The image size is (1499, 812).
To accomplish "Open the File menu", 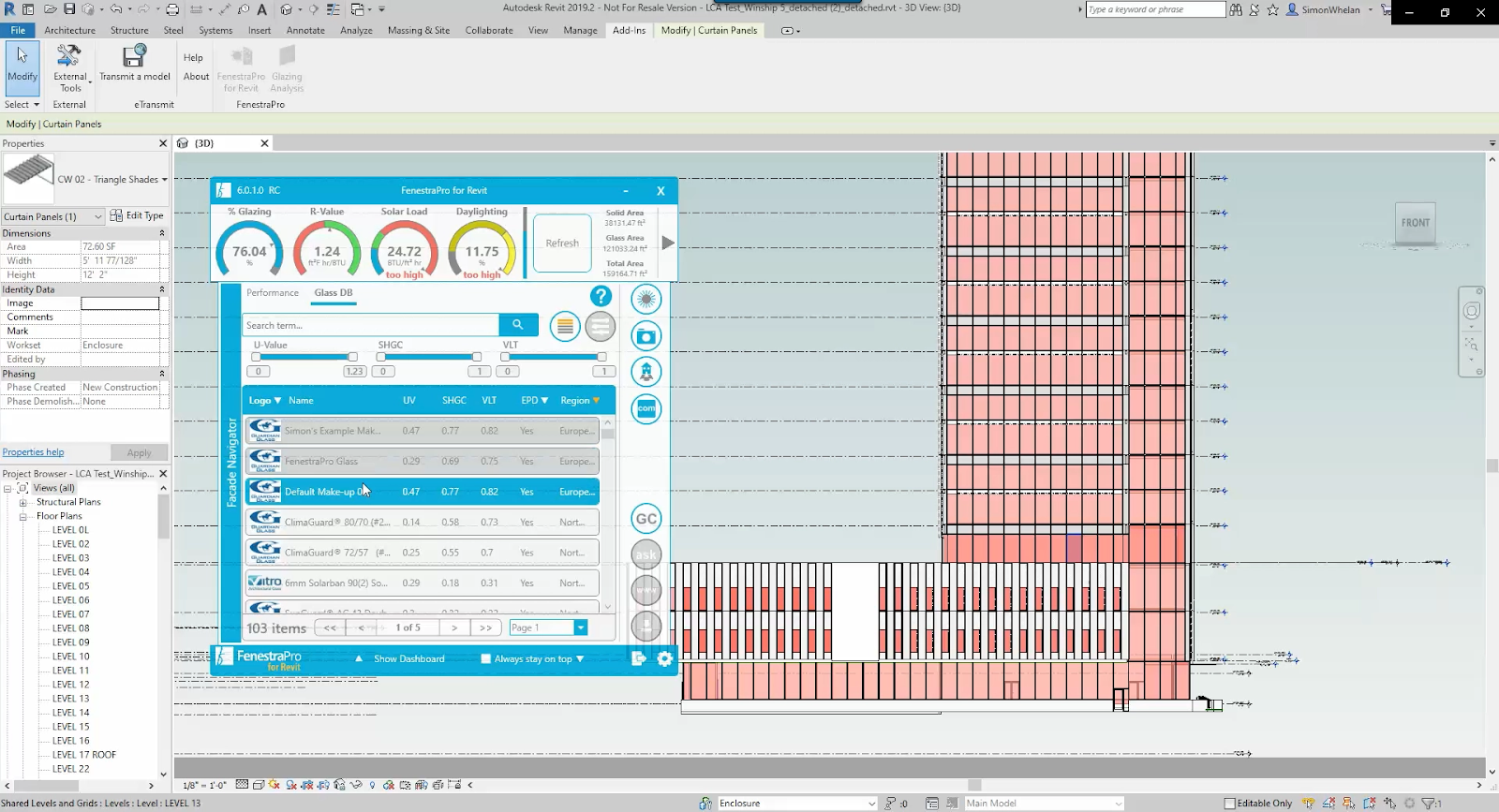I will 18,30.
